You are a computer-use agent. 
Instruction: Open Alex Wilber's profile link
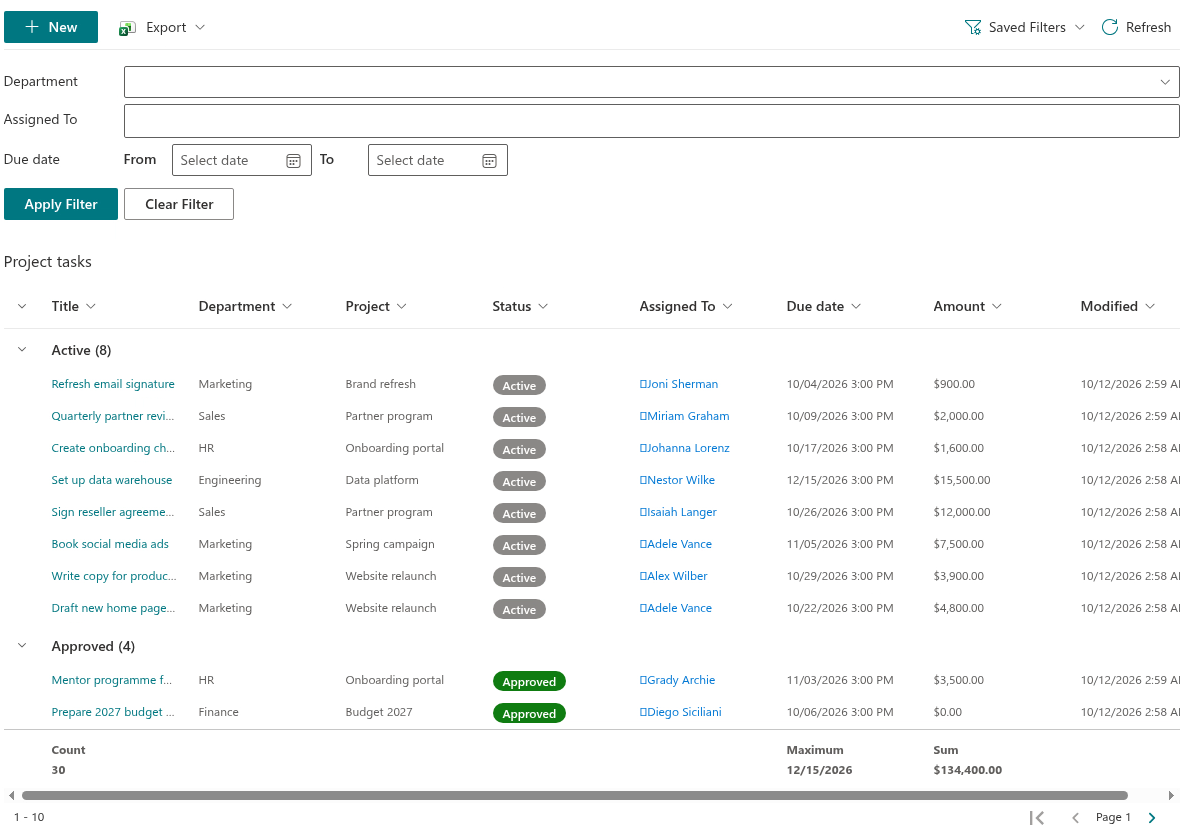coord(674,576)
